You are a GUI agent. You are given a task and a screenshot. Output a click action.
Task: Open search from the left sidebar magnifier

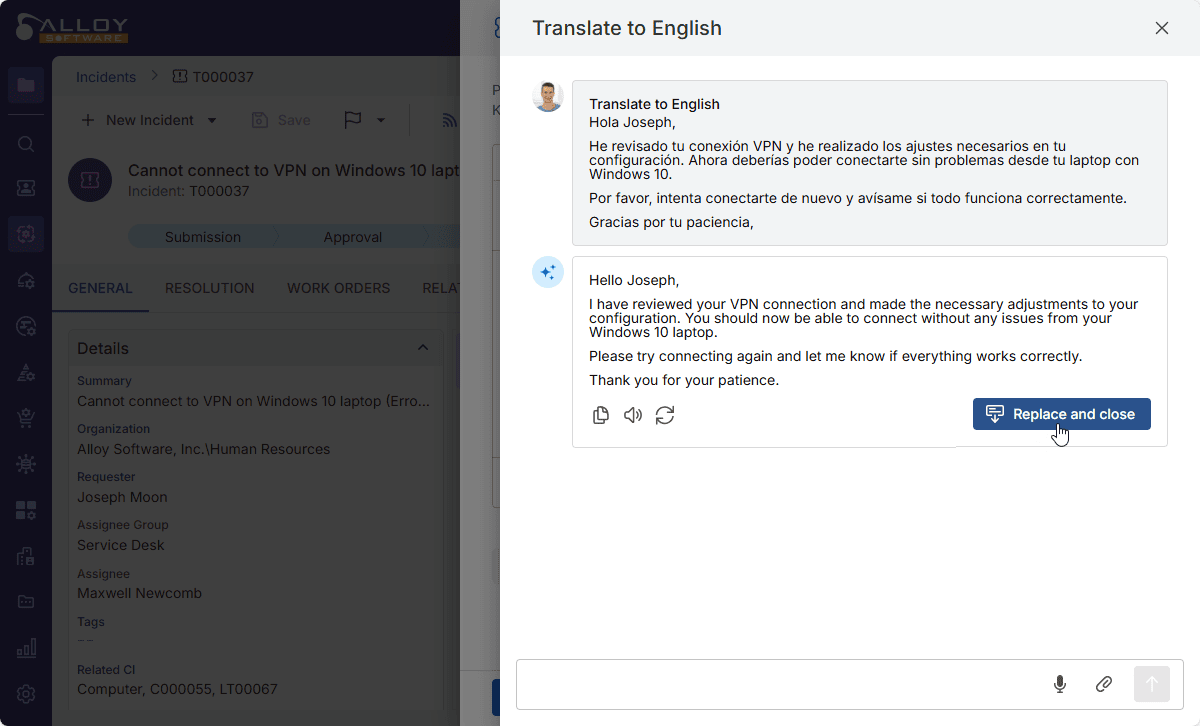click(x=26, y=144)
